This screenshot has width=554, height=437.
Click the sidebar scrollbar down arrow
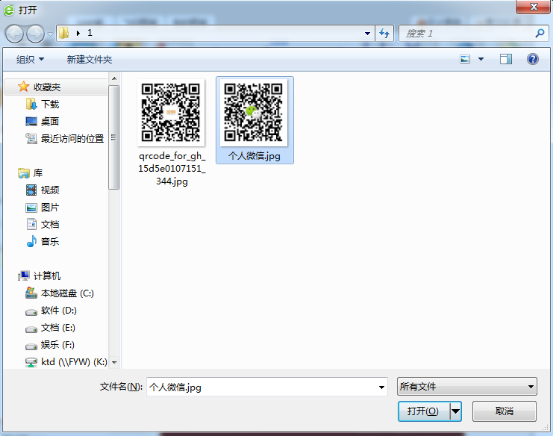(x=114, y=362)
